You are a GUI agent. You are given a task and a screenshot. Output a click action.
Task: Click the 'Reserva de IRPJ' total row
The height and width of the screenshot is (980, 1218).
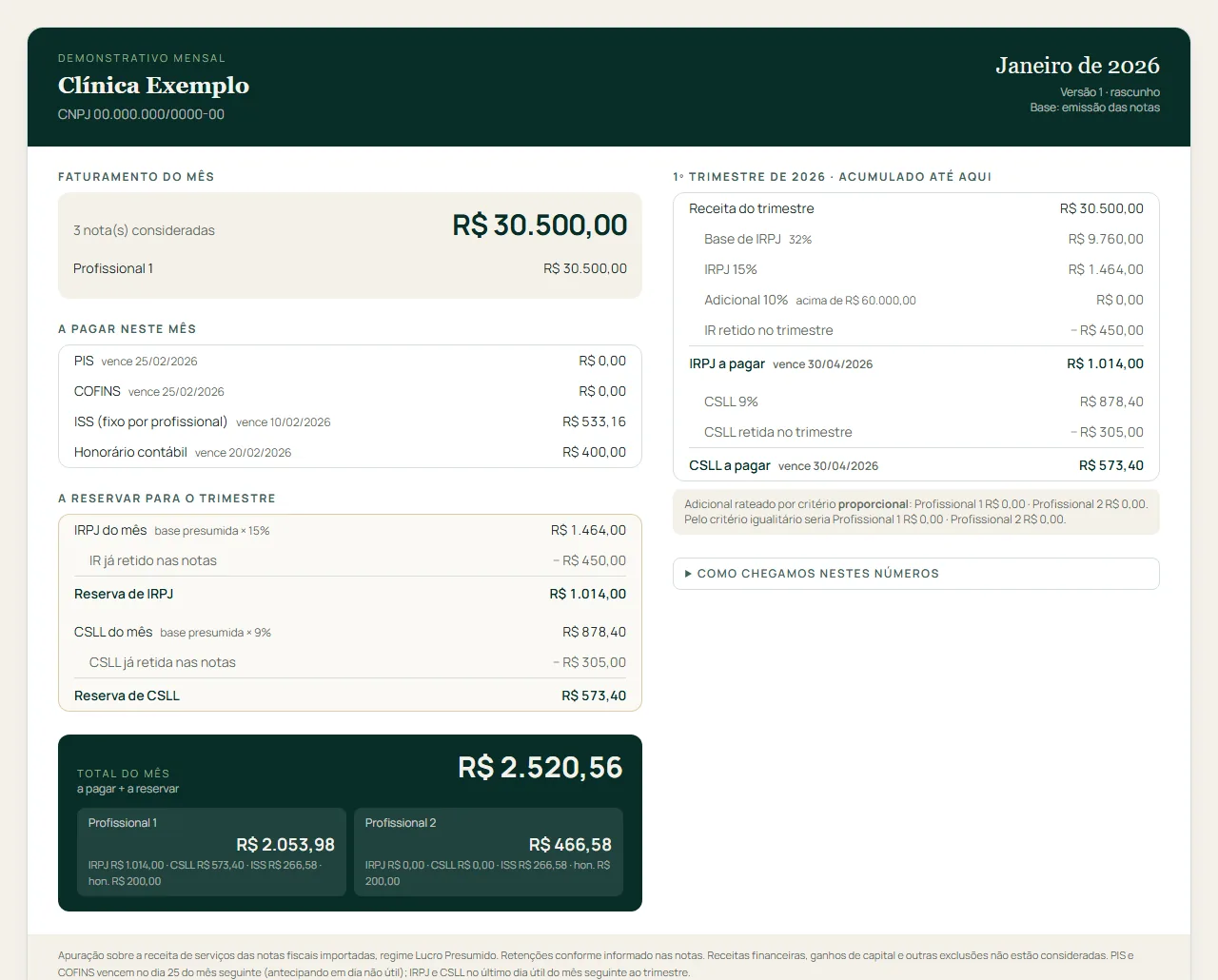[x=350, y=594]
